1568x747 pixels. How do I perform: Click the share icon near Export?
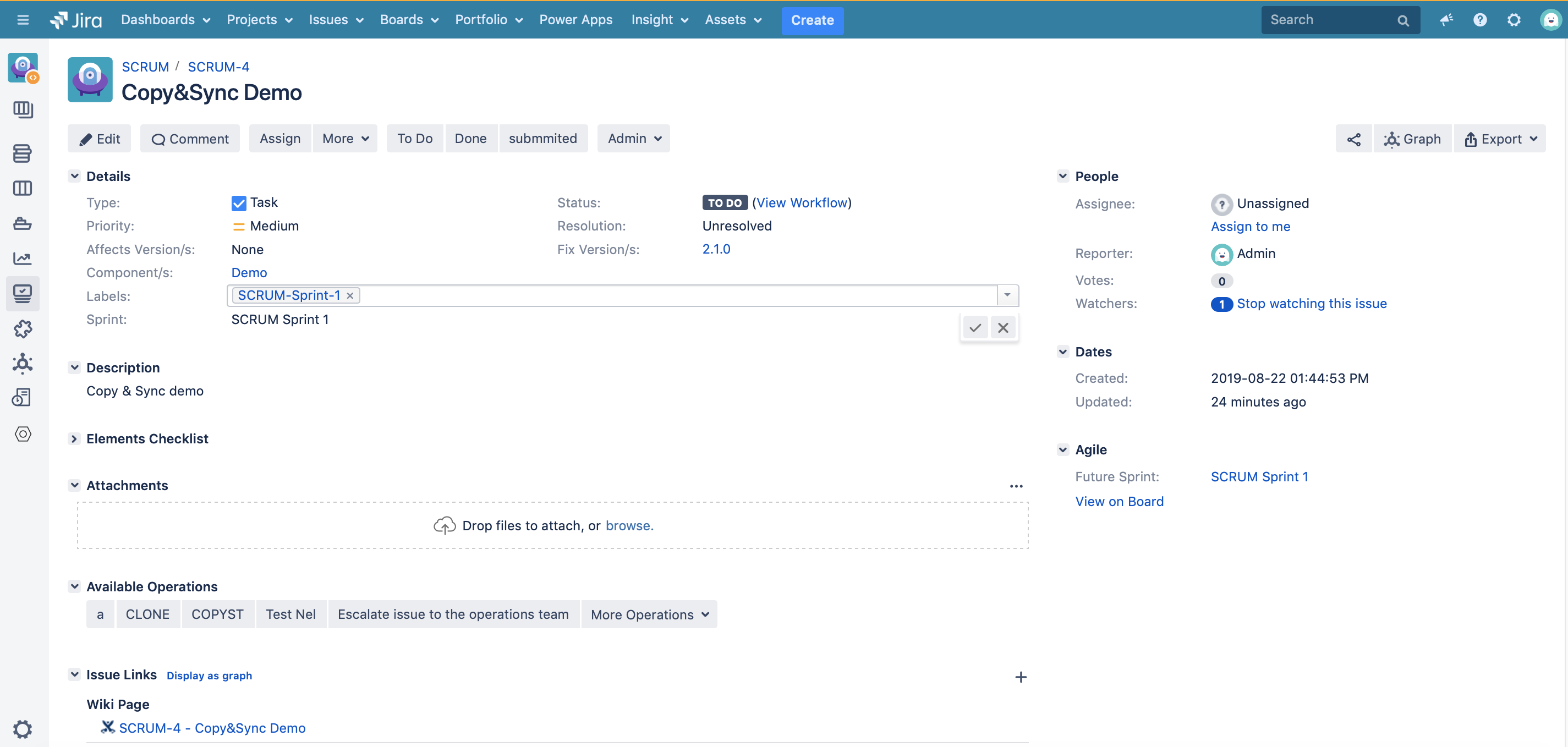click(x=1354, y=138)
